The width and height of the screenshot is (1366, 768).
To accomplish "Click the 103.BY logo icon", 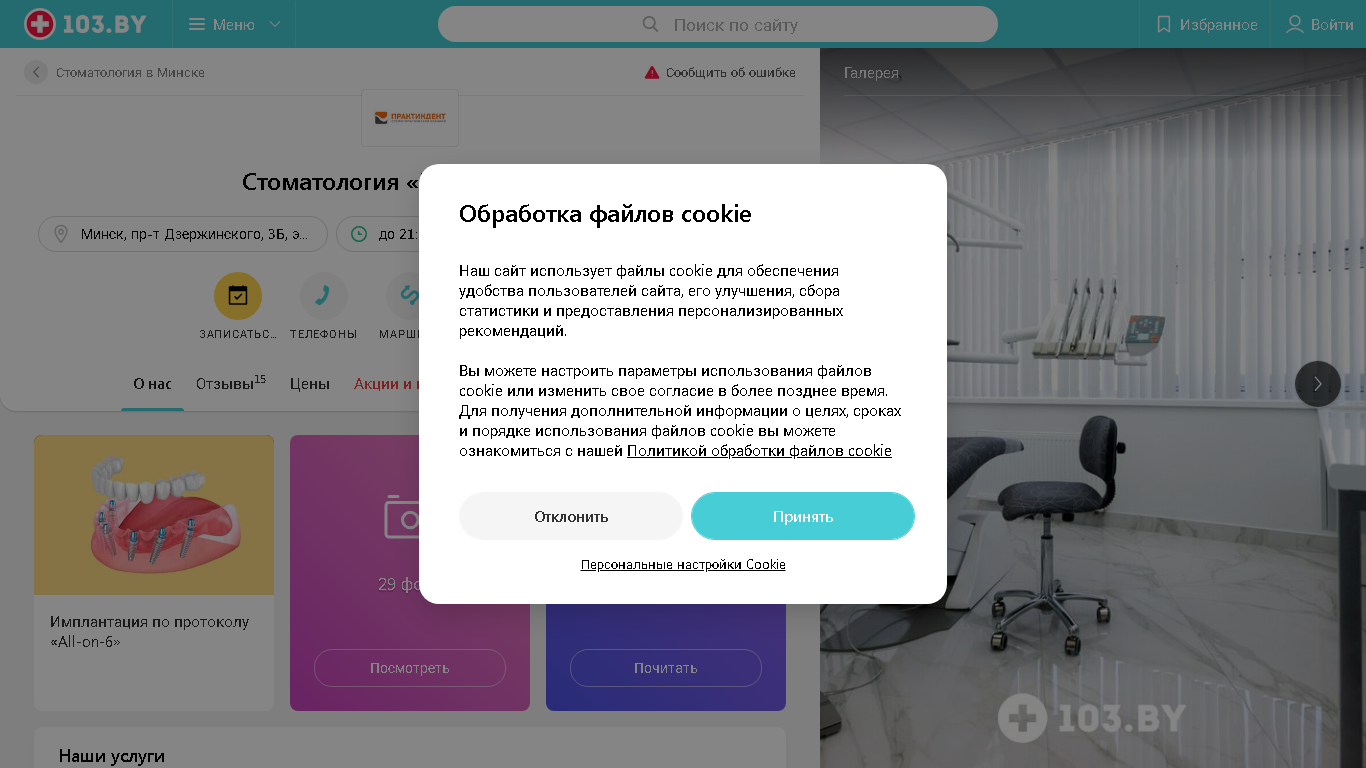I will (40, 24).
